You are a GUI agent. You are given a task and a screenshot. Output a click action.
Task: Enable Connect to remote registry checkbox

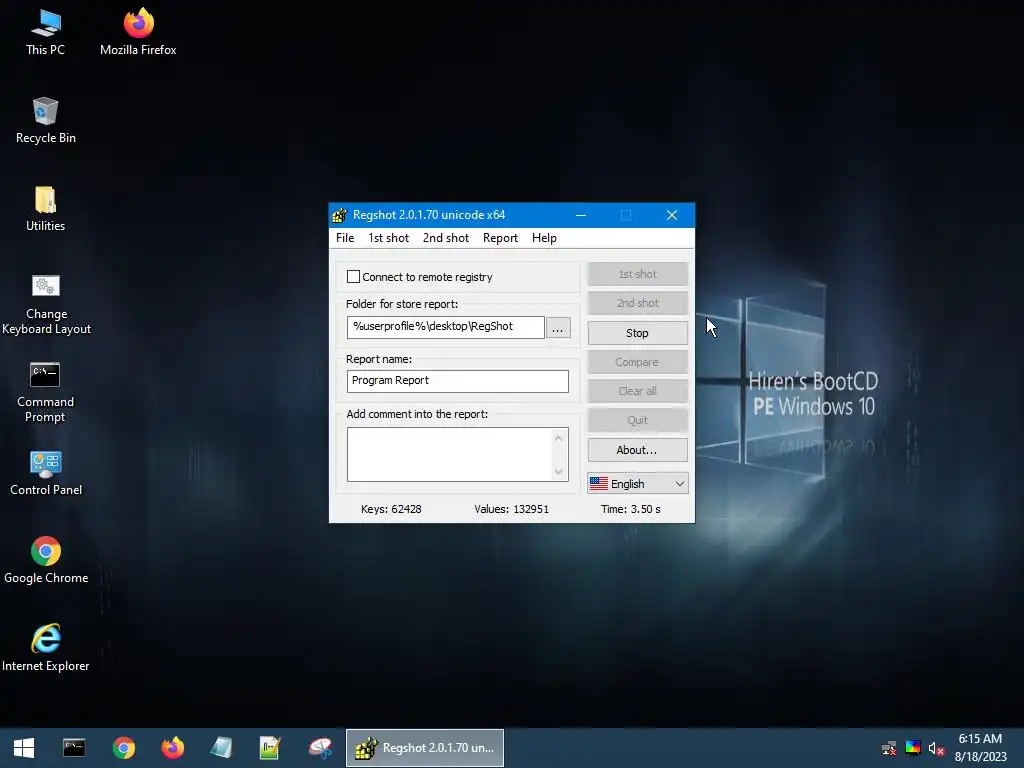coord(353,277)
